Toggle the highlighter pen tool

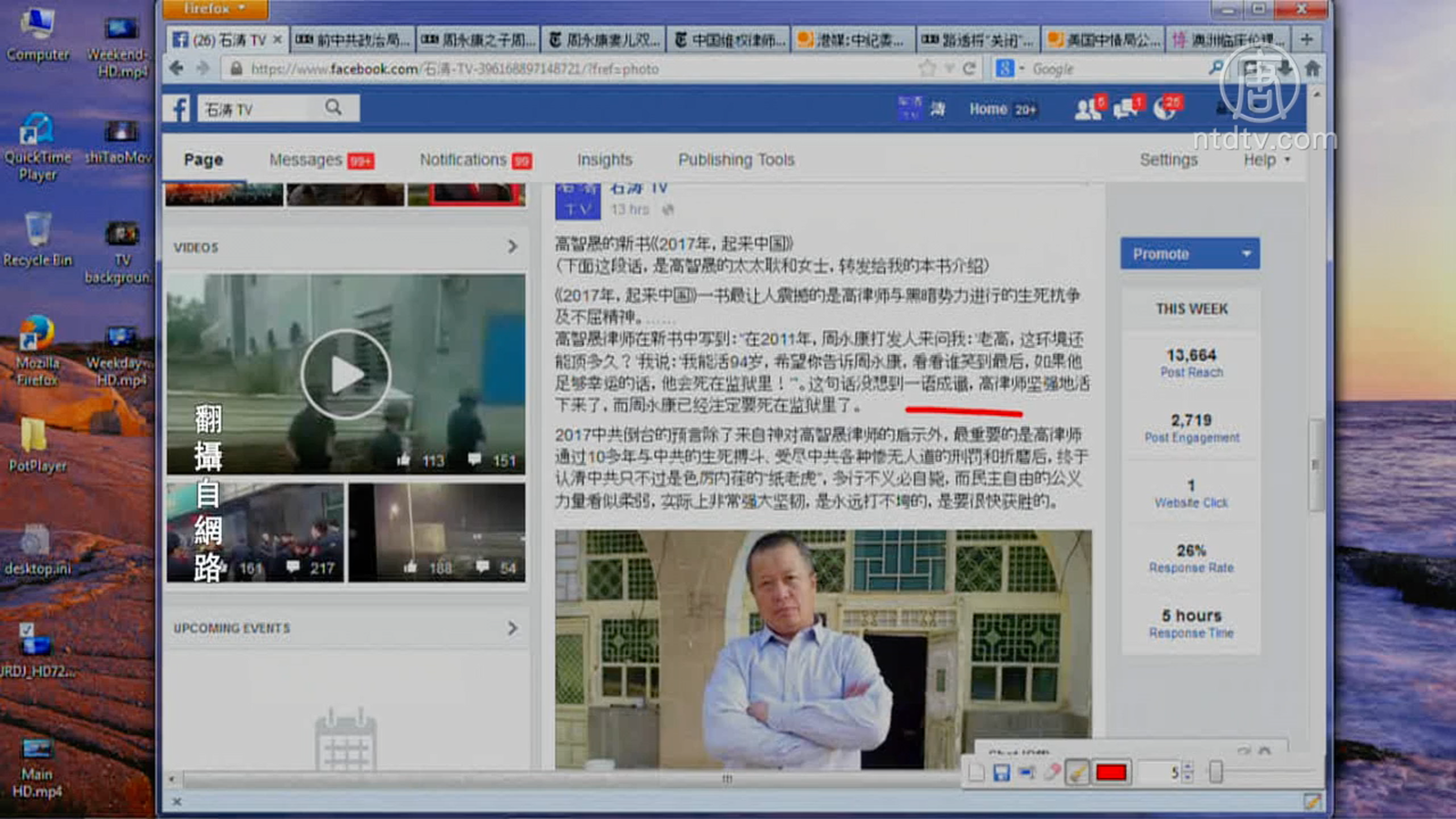pyautogui.click(x=1077, y=773)
